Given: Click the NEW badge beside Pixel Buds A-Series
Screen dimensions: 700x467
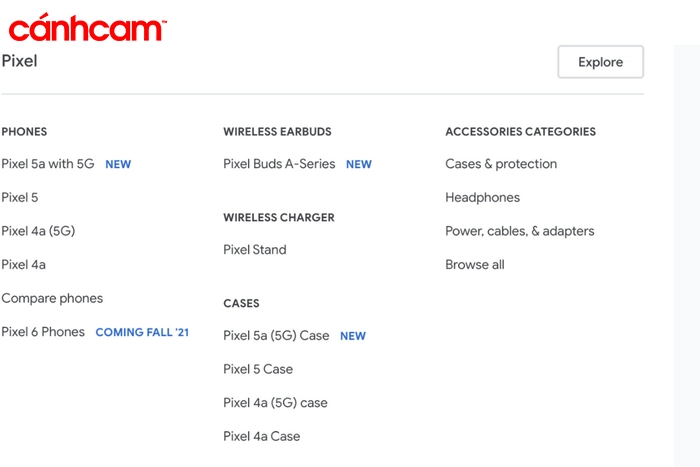Looking at the screenshot, I should click(x=359, y=164).
